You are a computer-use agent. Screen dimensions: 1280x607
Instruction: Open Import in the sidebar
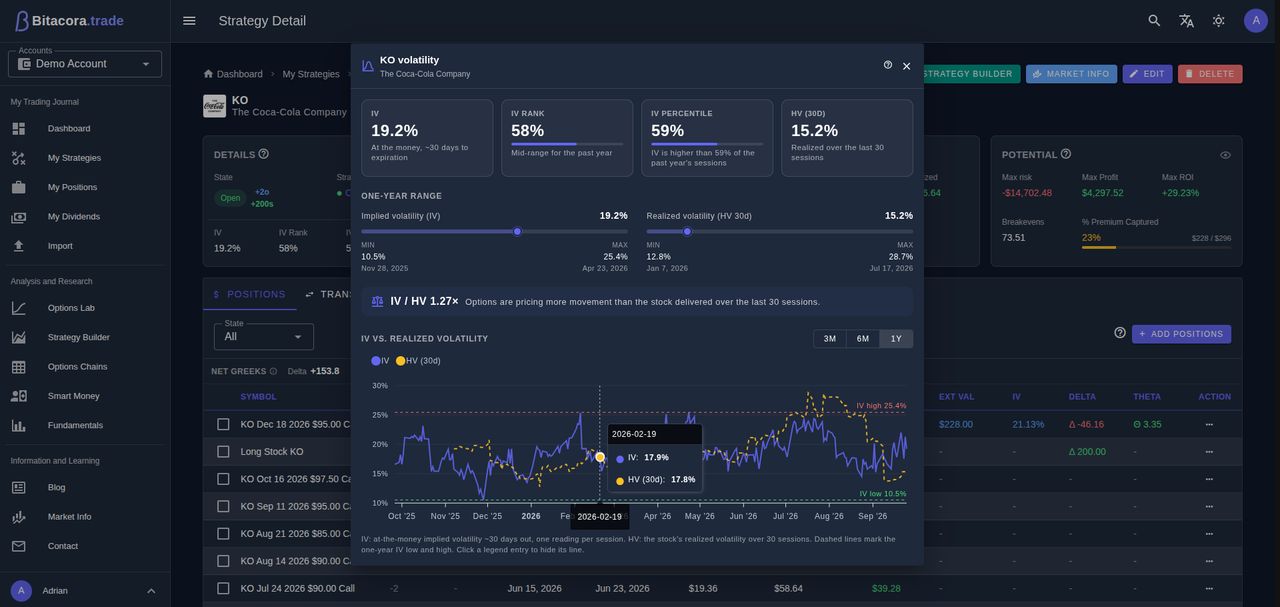click(x=85, y=246)
